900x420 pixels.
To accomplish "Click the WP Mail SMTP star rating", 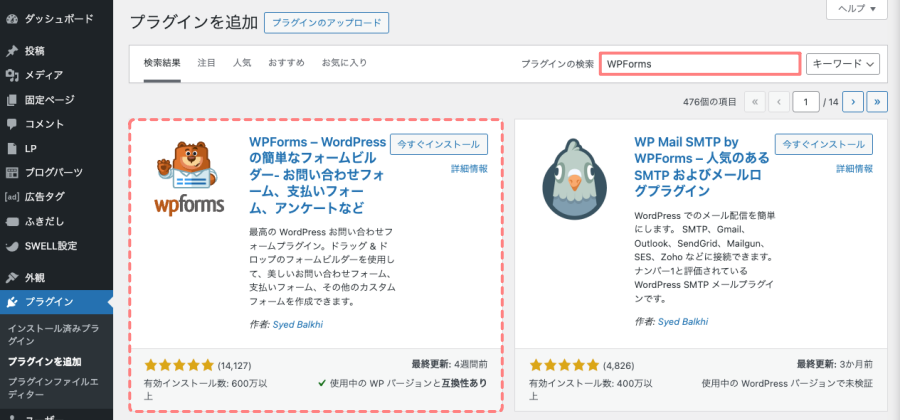I will pos(564,365).
